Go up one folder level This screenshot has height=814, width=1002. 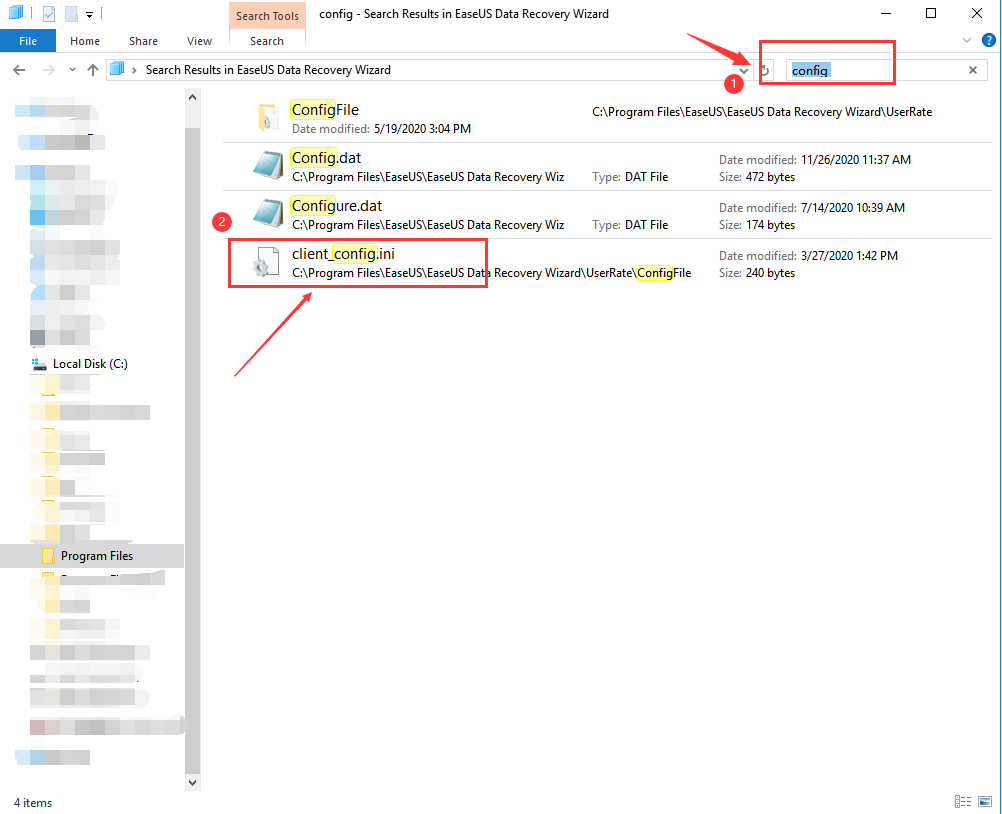[x=93, y=70]
